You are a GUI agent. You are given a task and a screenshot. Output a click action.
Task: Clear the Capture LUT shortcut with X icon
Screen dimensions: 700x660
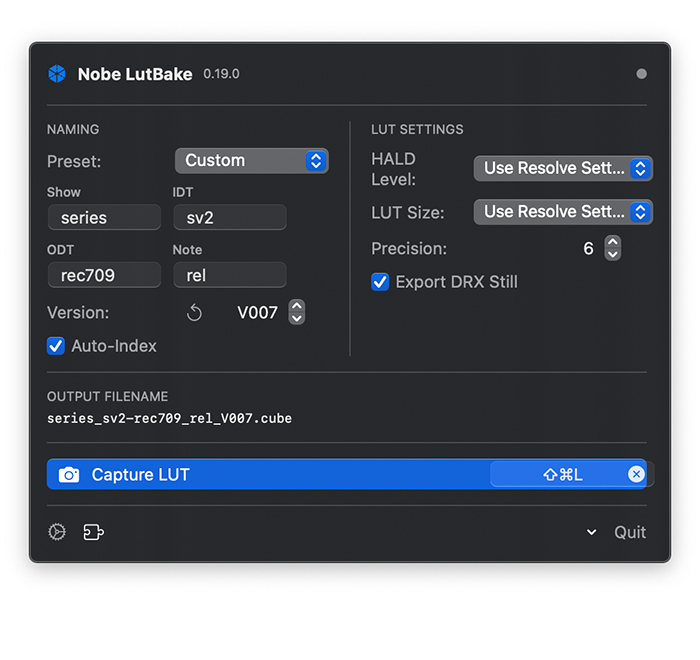click(x=636, y=474)
